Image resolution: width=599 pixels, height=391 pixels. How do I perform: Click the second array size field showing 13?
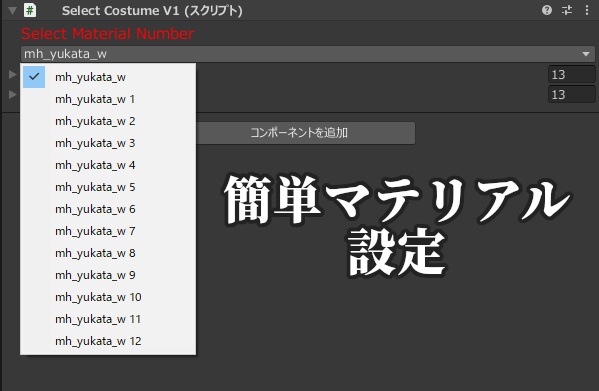click(571, 94)
